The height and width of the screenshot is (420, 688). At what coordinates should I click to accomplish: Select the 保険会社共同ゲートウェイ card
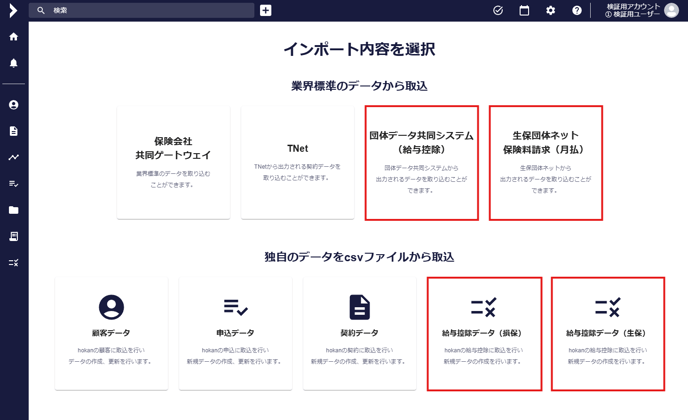[173, 163]
